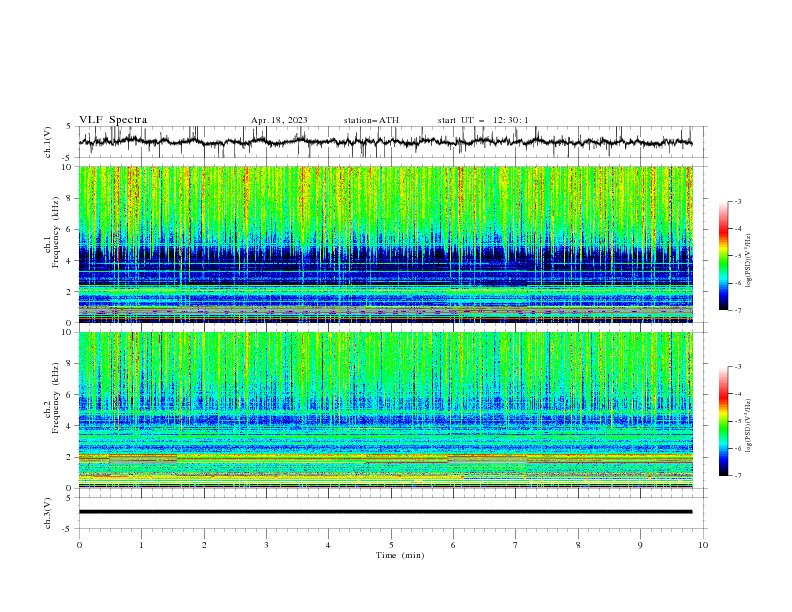Click time axis tick label "3"
The width and height of the screenshot is (792, 612).
266,545
